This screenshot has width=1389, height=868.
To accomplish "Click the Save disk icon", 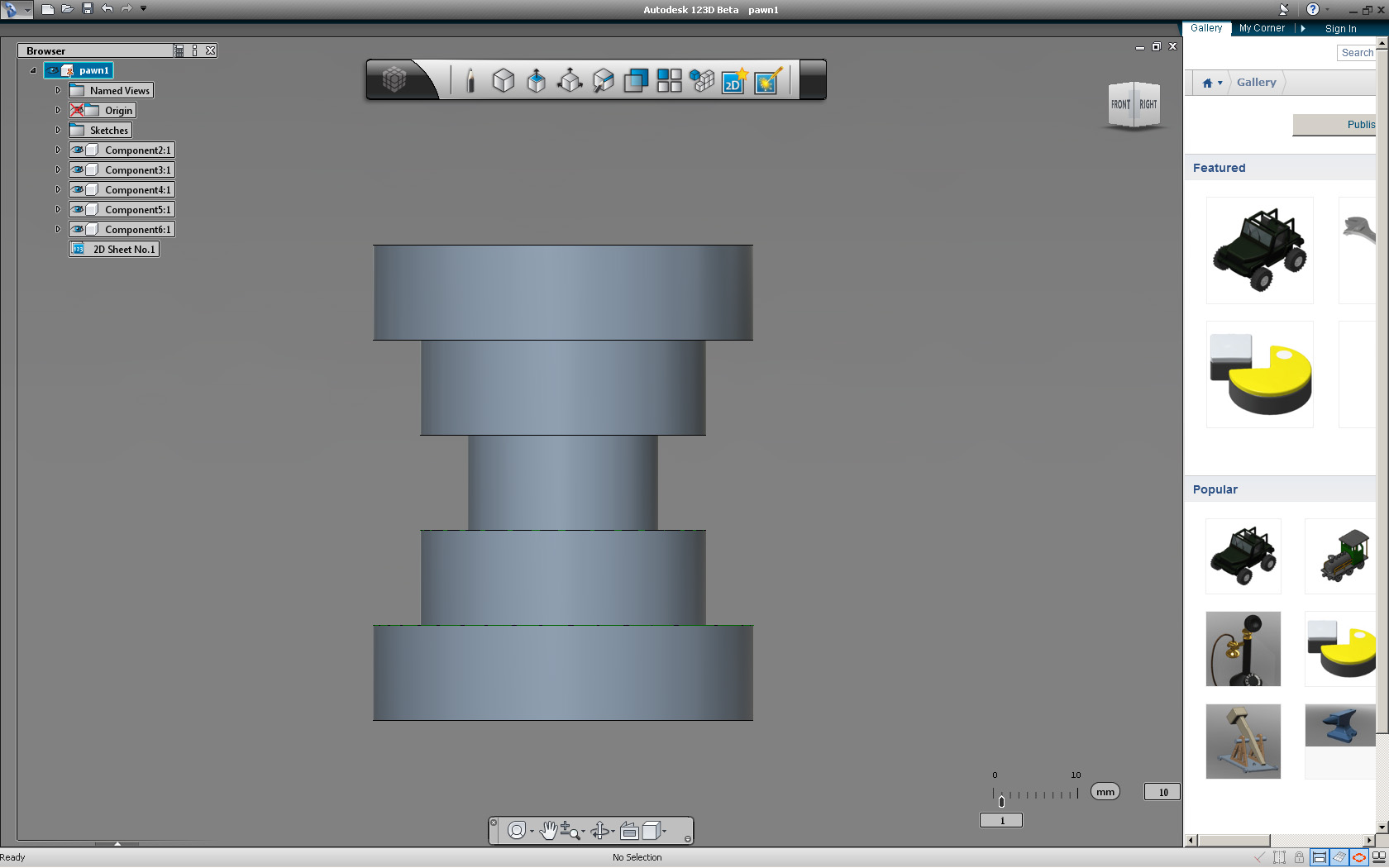I will point(88,9).
